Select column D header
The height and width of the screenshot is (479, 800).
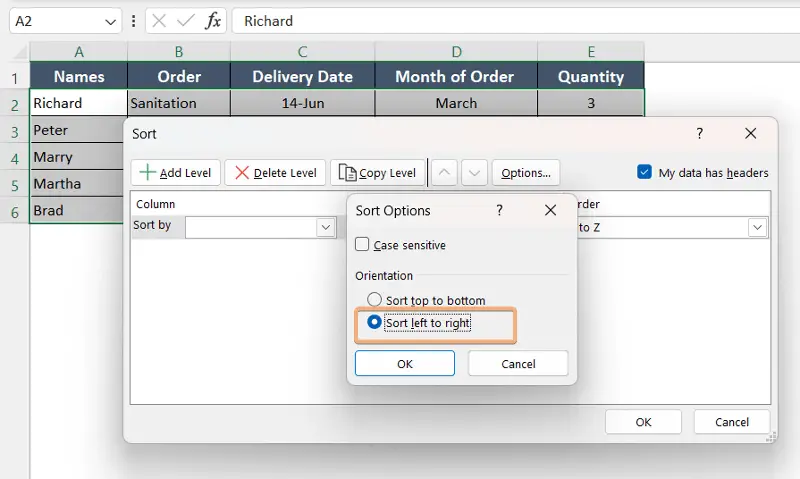[456, 52]
